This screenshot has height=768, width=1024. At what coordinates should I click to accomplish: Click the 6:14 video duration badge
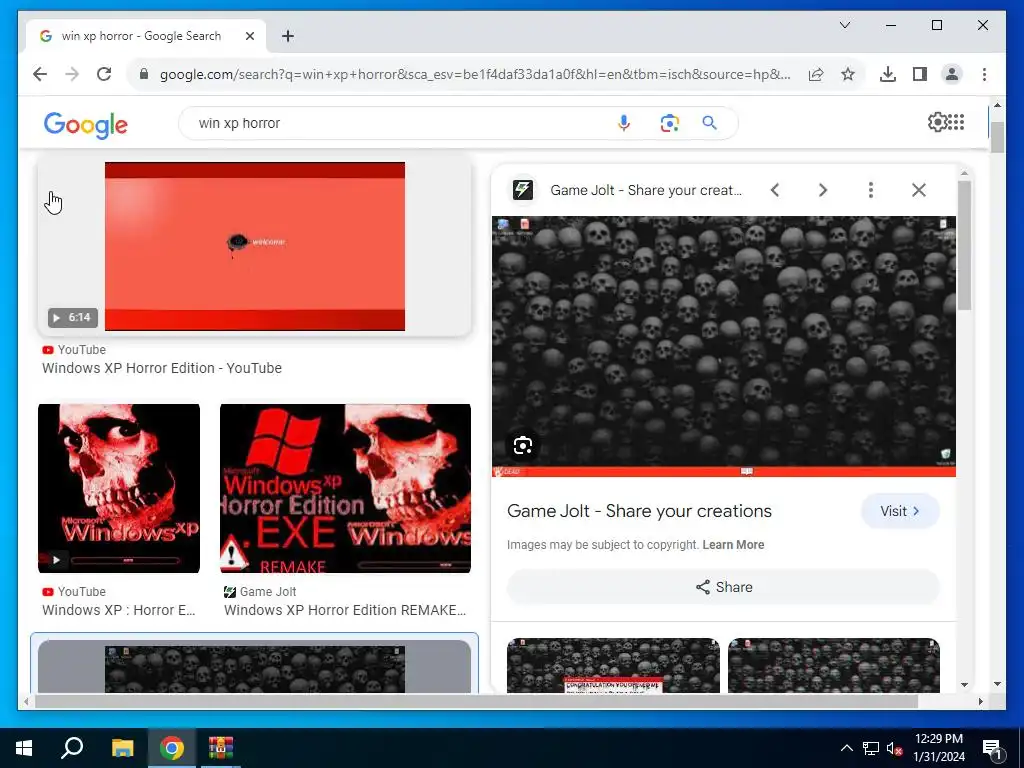tap(72, 317)
